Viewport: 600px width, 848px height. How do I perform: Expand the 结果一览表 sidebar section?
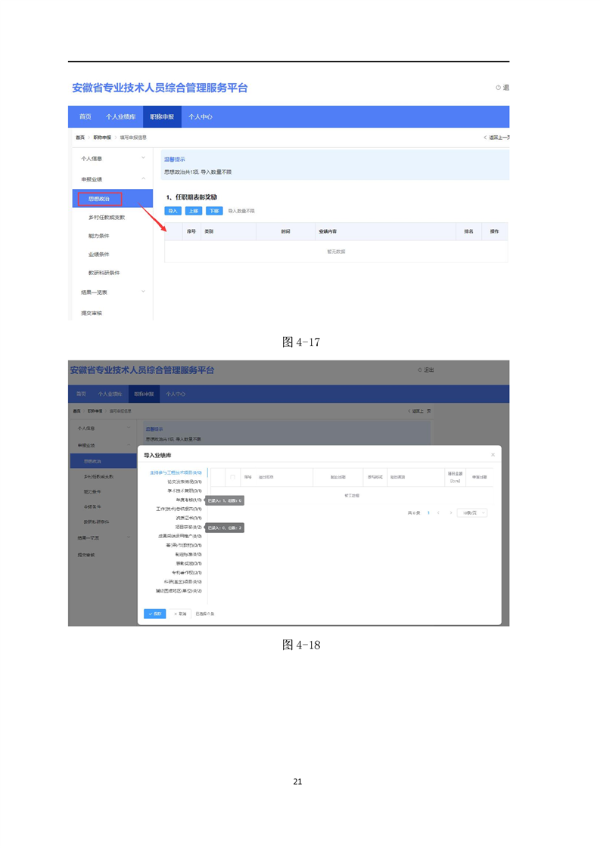[143, 292]
